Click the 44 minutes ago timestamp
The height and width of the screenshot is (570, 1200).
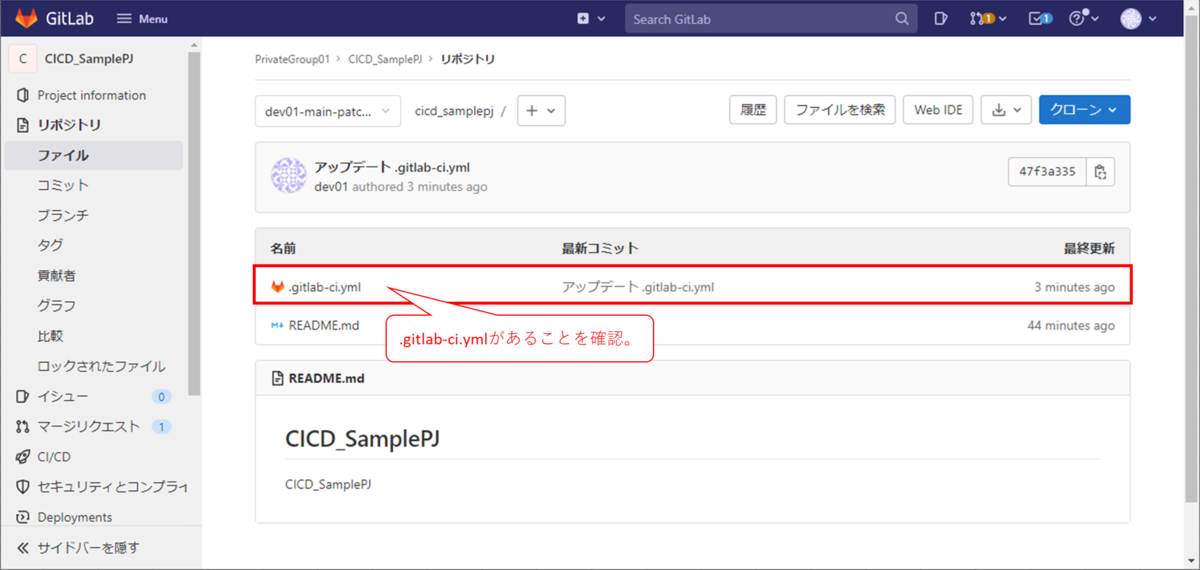click(1071, 325)
